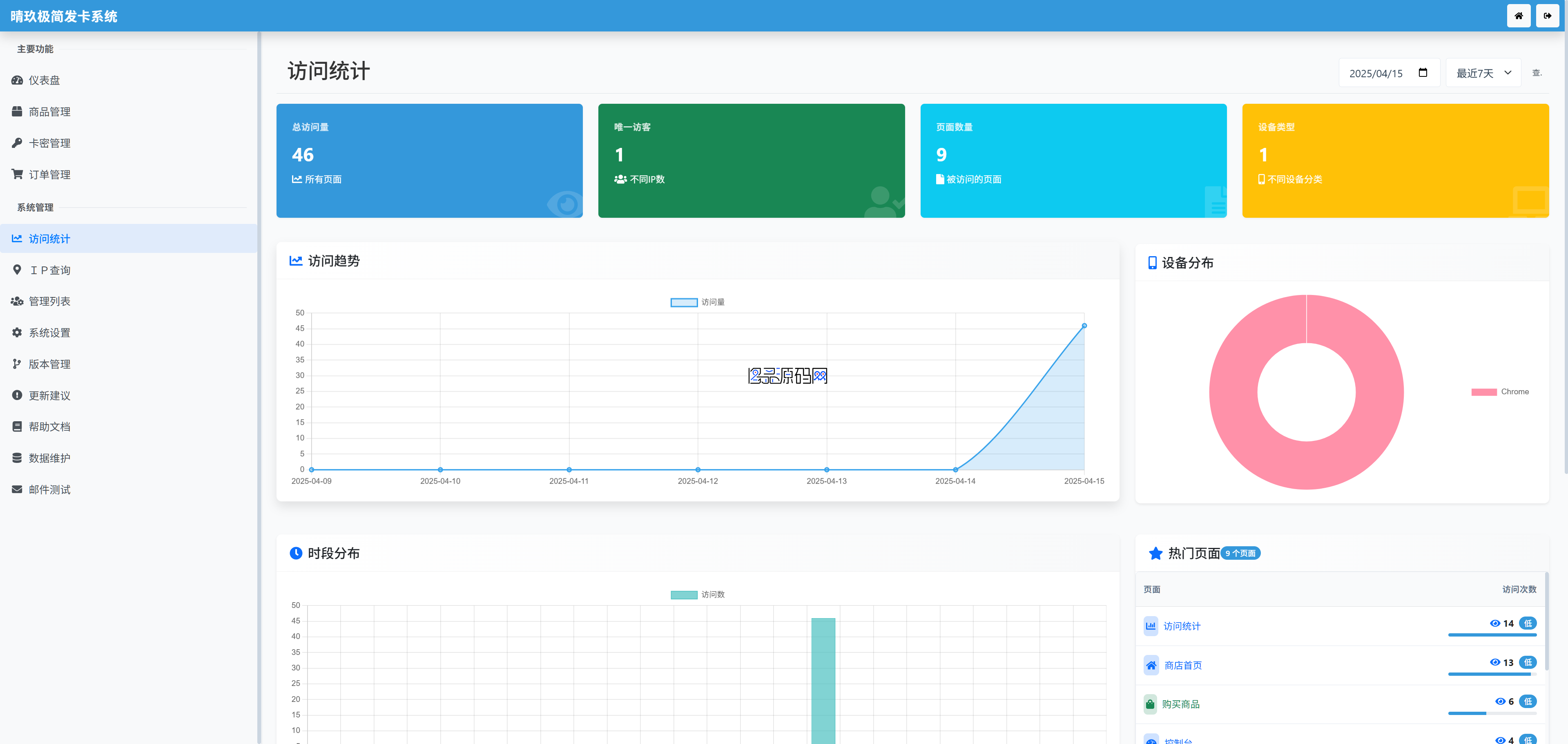Click the 订单管理 shopping cart icon

coord(17,174)
